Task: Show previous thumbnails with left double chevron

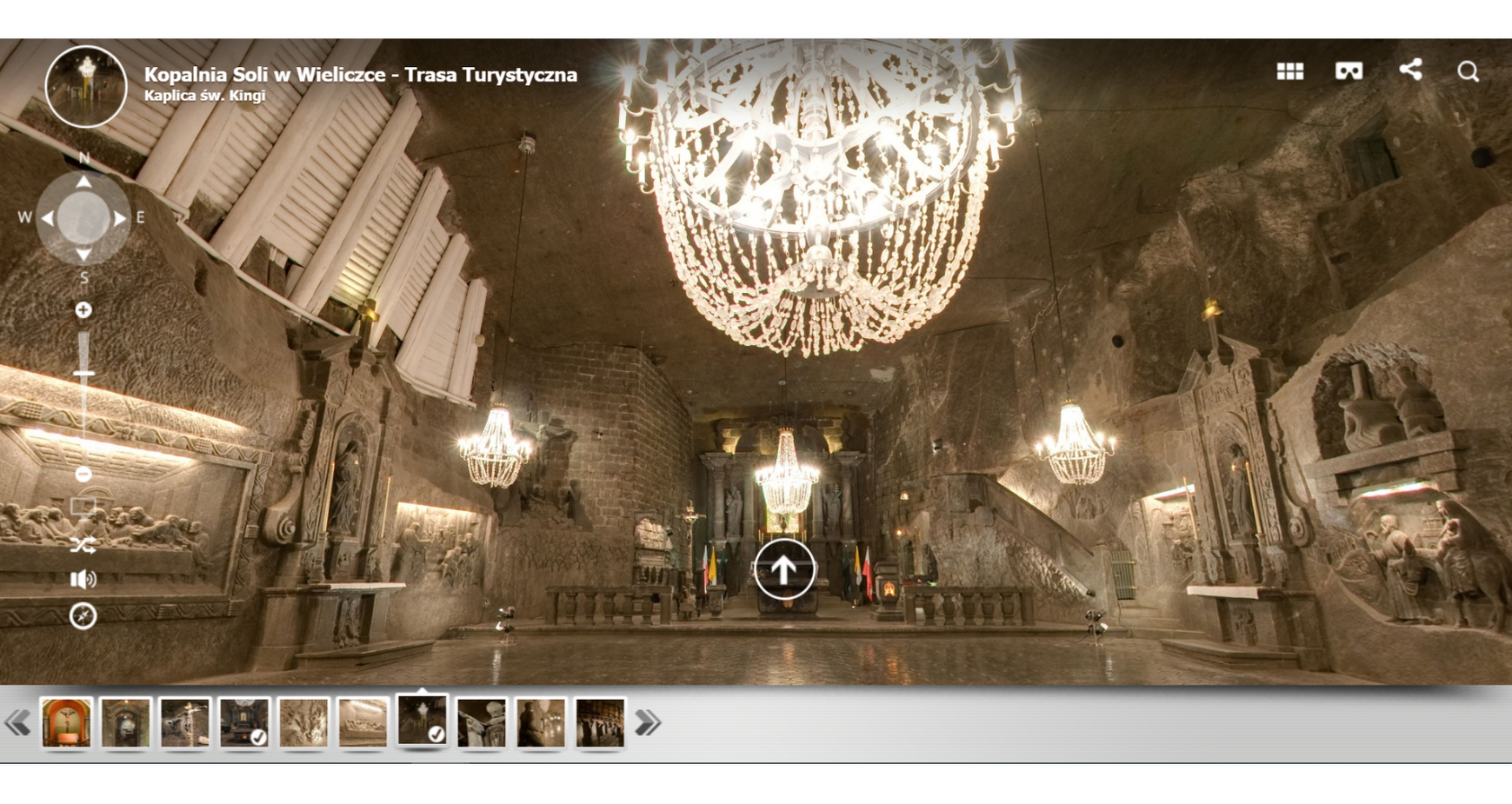Action: (17, 723)
